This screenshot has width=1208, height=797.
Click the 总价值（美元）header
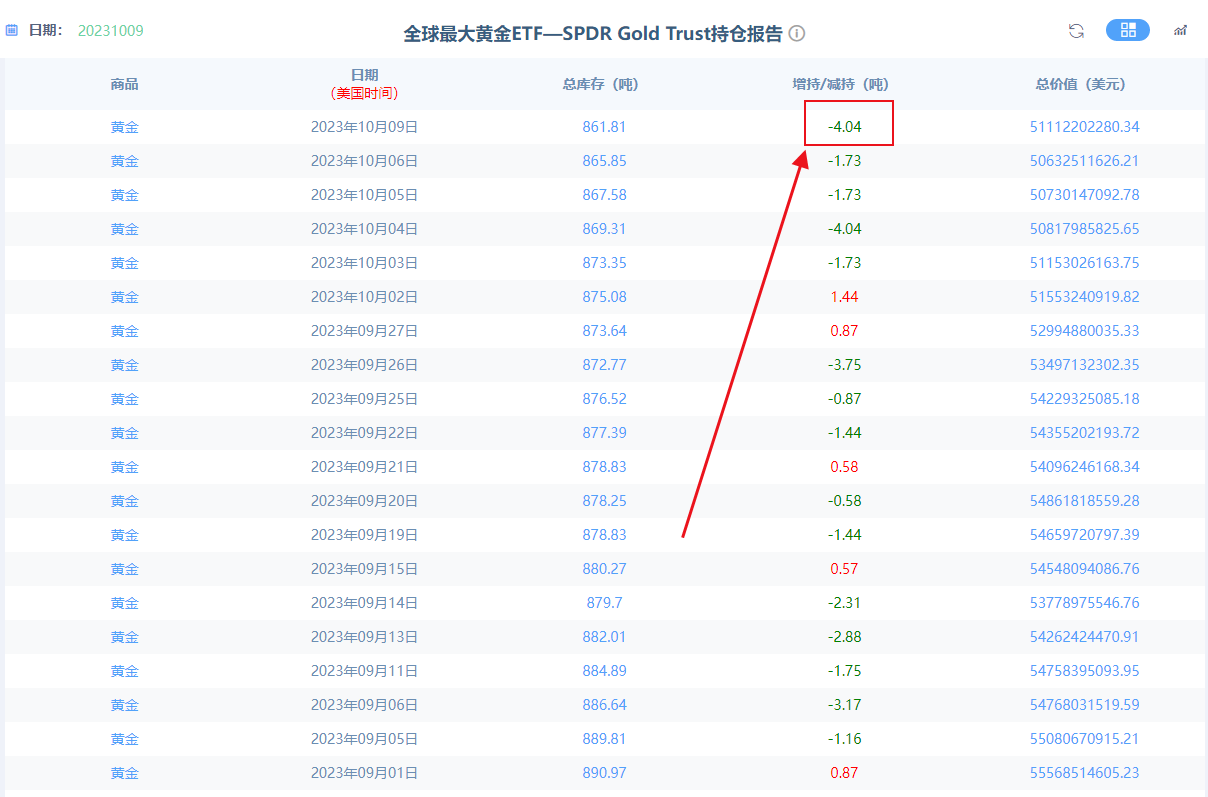pyautogui.click(x=1081, y=84)
